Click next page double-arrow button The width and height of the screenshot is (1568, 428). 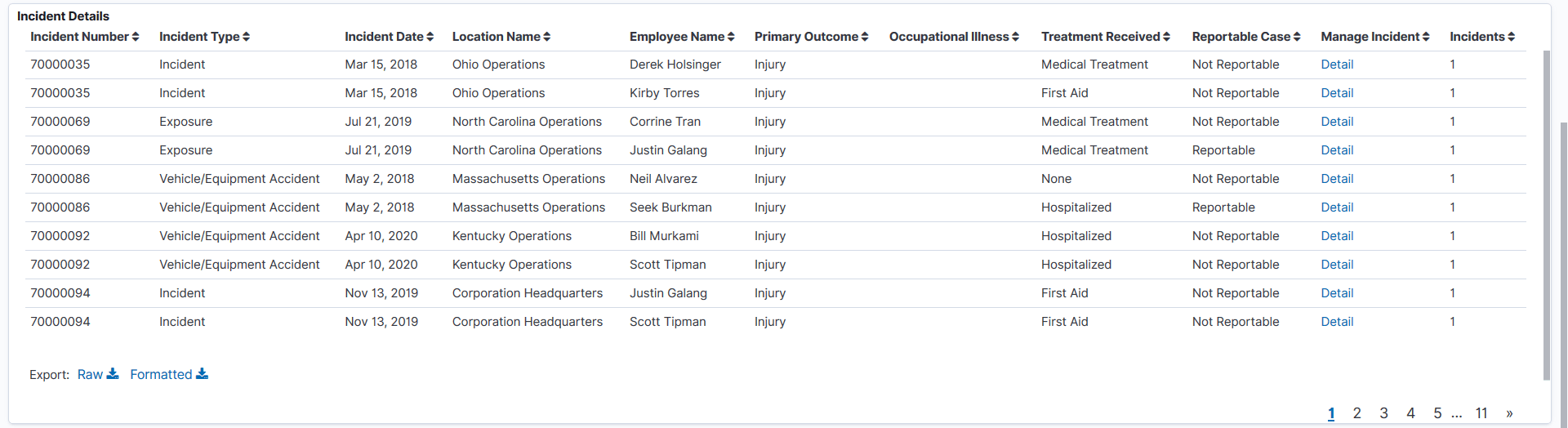coord(1509,413)
